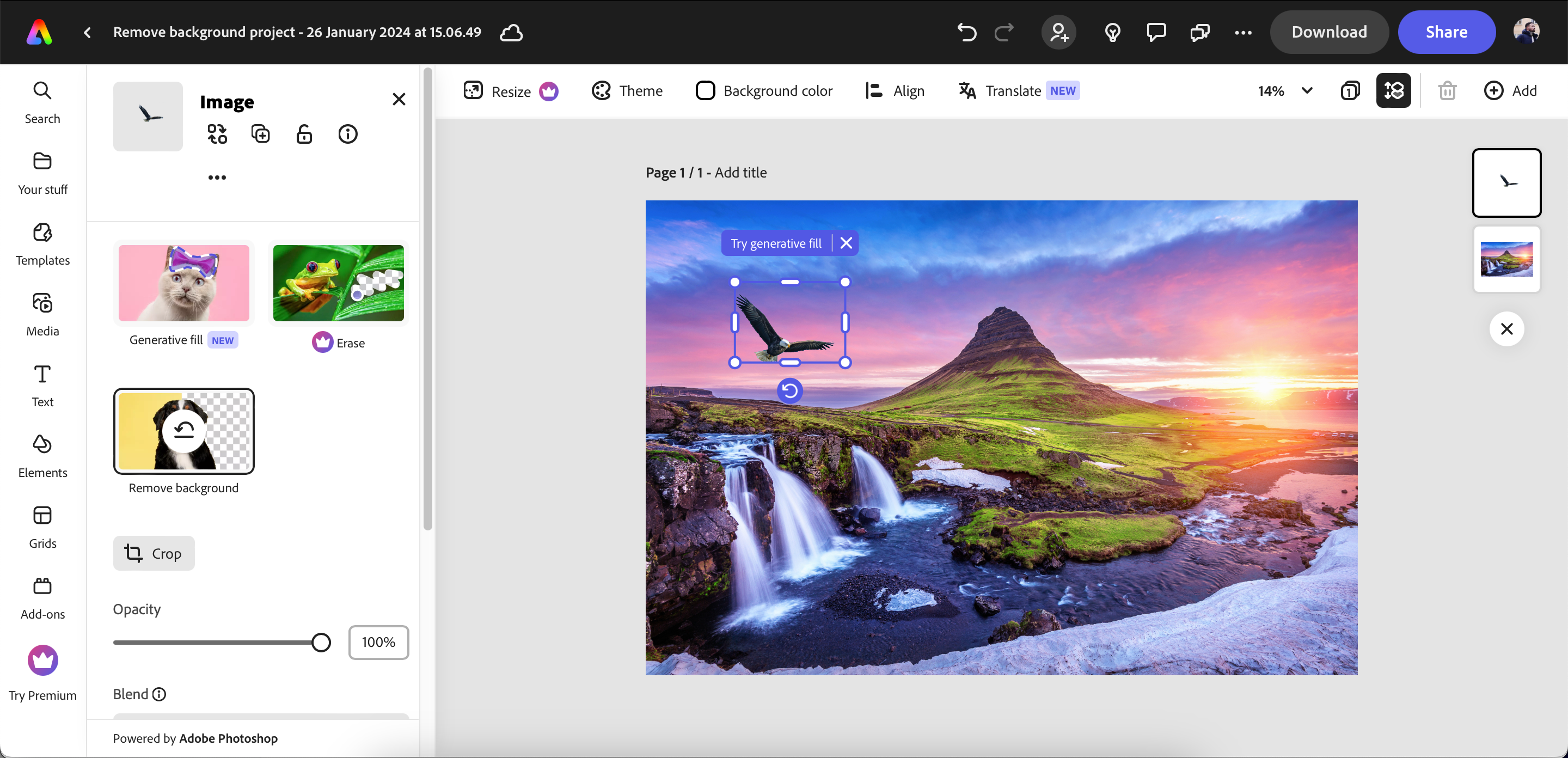
Task: Open the Templates panel
Action: [42, 243]
